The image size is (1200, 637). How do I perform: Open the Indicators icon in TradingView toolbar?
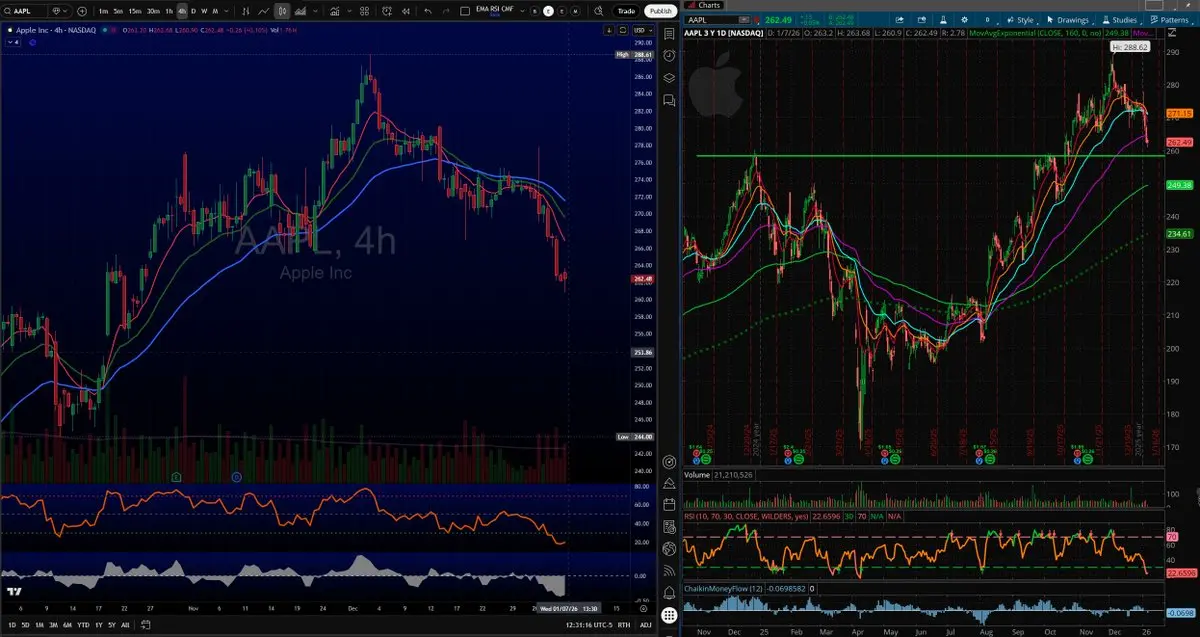(334, 11)
